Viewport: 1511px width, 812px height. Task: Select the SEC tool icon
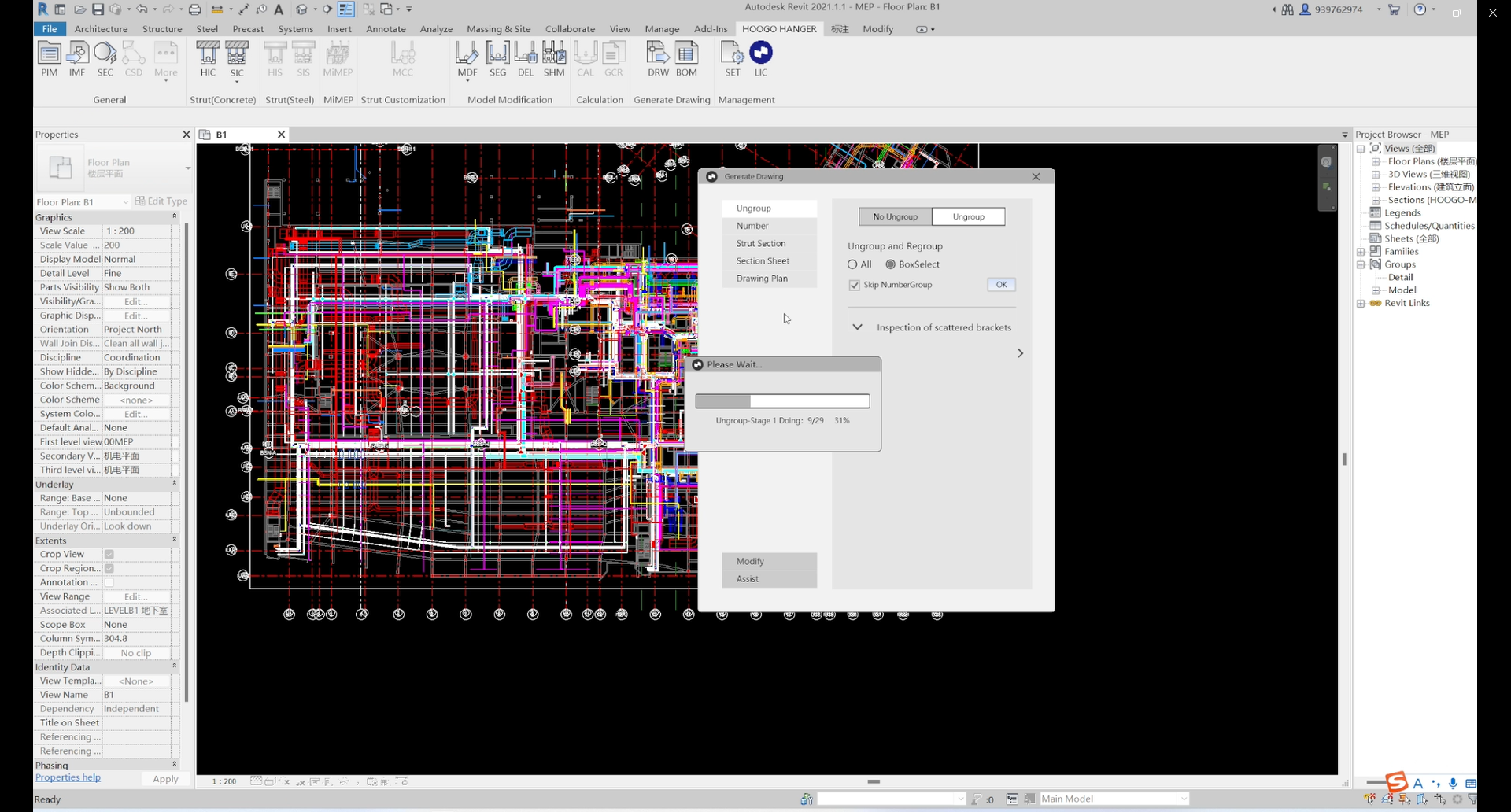(105, 54)
